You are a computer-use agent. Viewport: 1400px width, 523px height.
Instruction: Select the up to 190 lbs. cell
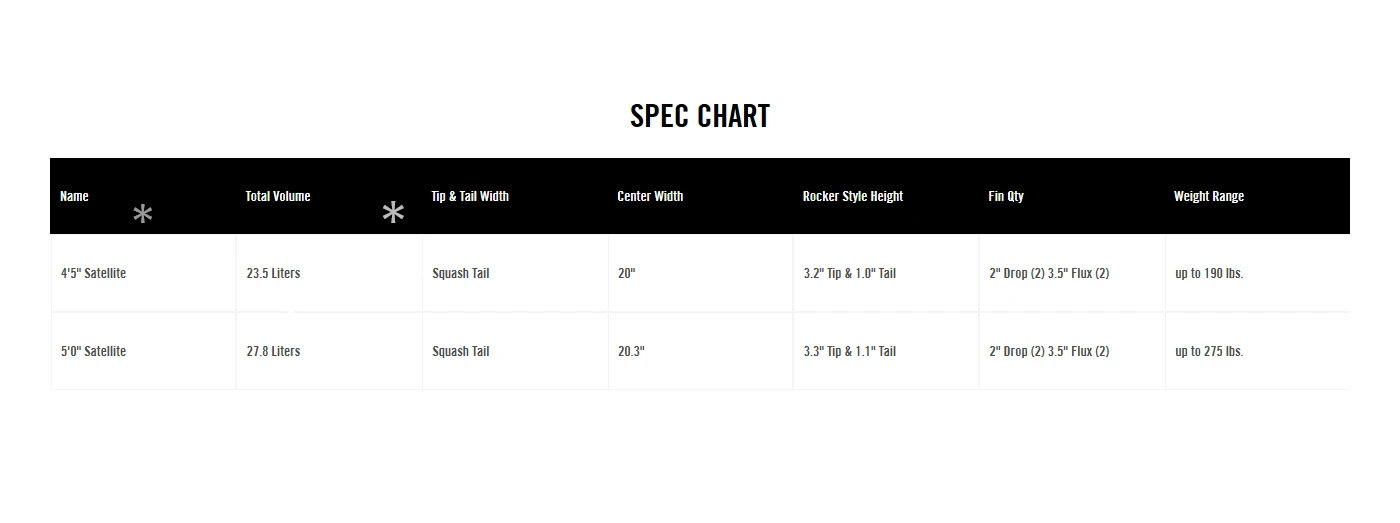[x=1209, y=273]
